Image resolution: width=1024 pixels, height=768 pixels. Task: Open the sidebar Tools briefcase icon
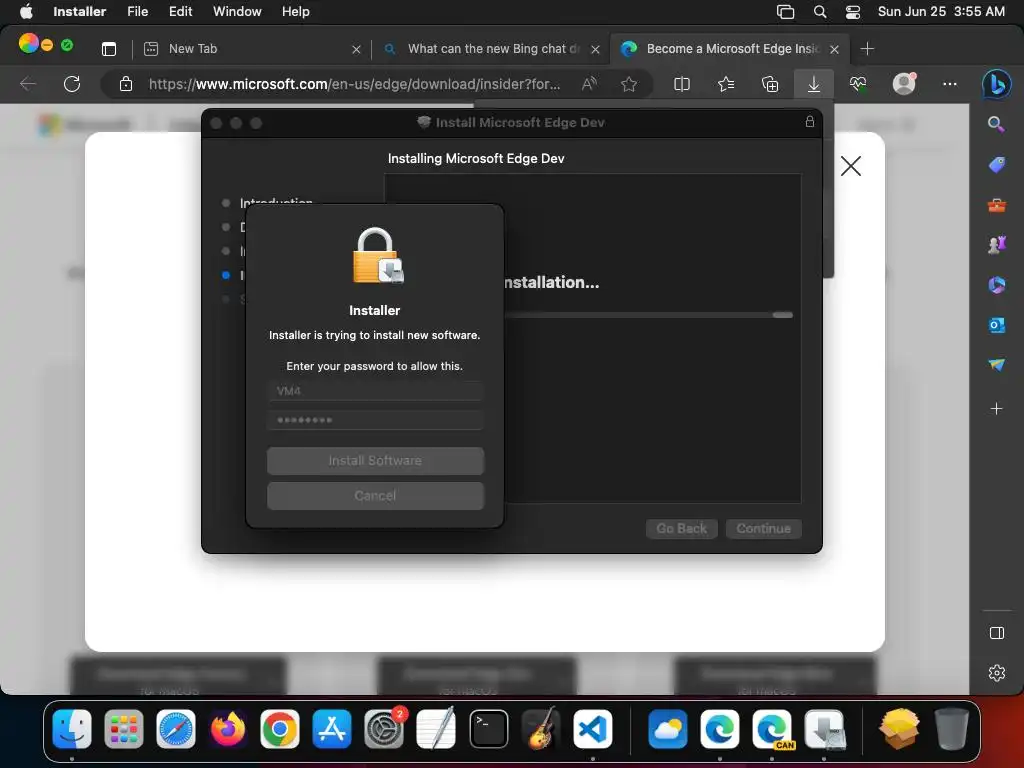tap(997, 206)
